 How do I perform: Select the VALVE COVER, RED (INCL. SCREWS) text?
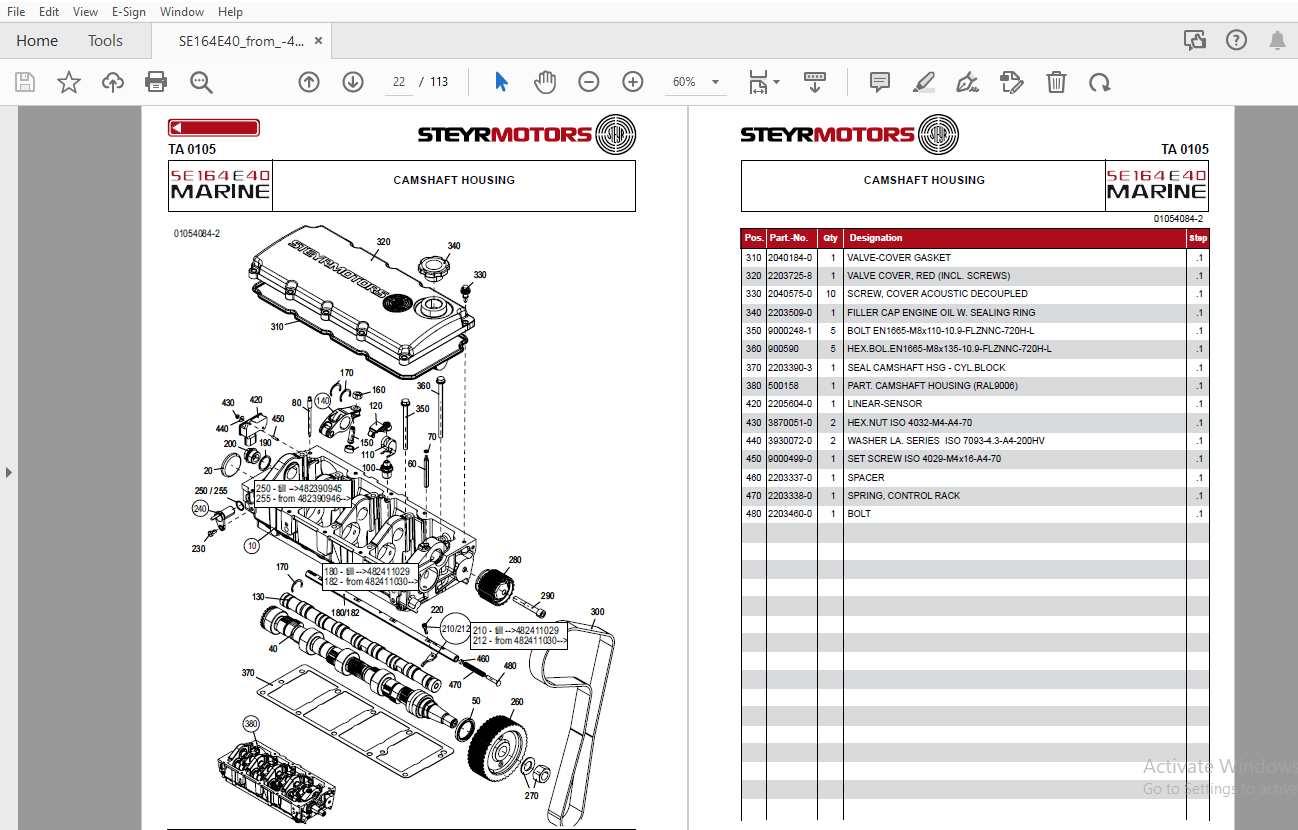[x=928, y=276]
